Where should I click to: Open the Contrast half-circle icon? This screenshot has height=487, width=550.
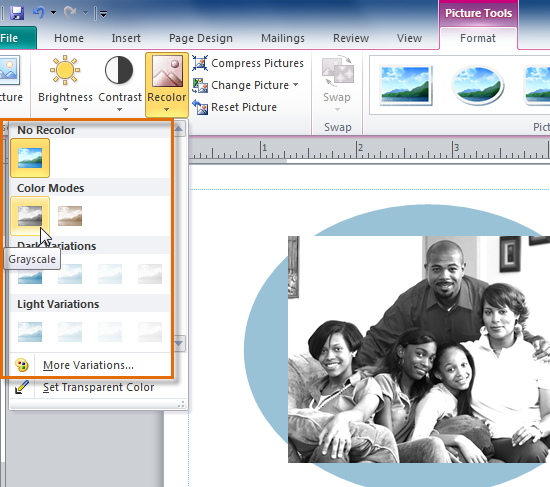tap(119, 70)
